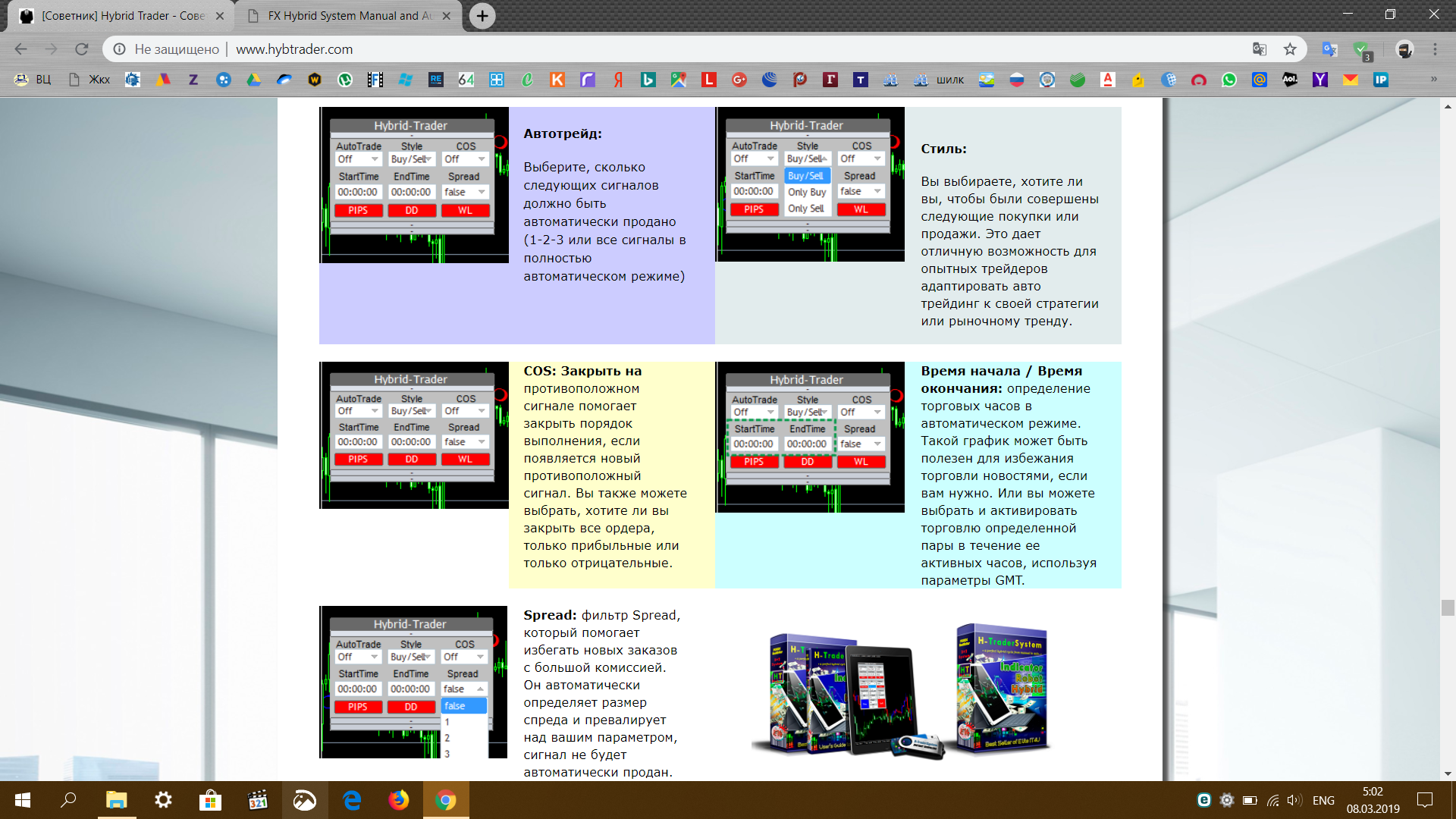The height and width of the screenshot is (819, 1456).
Task: Click red PIPS button in Время начала panel
Action: 754,462
